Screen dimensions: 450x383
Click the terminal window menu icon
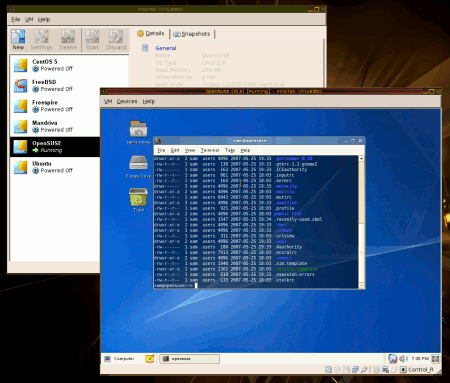[x=158, y=141]
